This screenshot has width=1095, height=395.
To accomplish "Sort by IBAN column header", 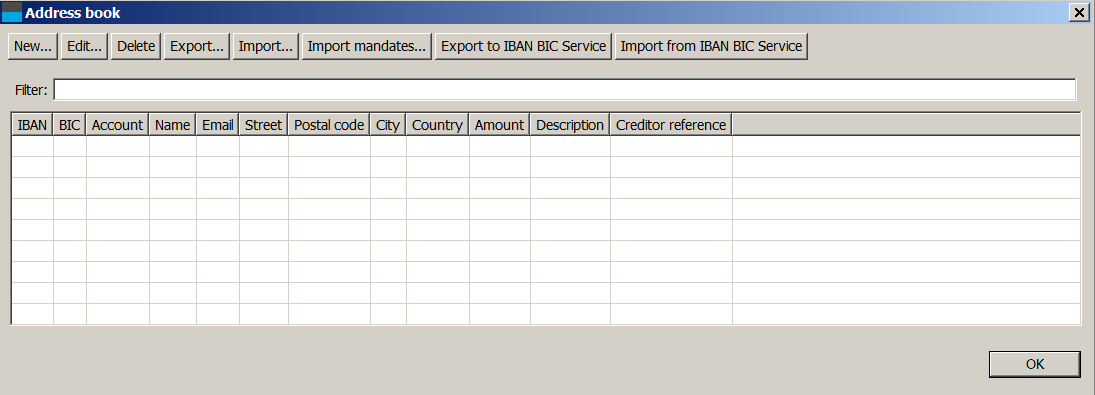I will (x=32, y=125).
